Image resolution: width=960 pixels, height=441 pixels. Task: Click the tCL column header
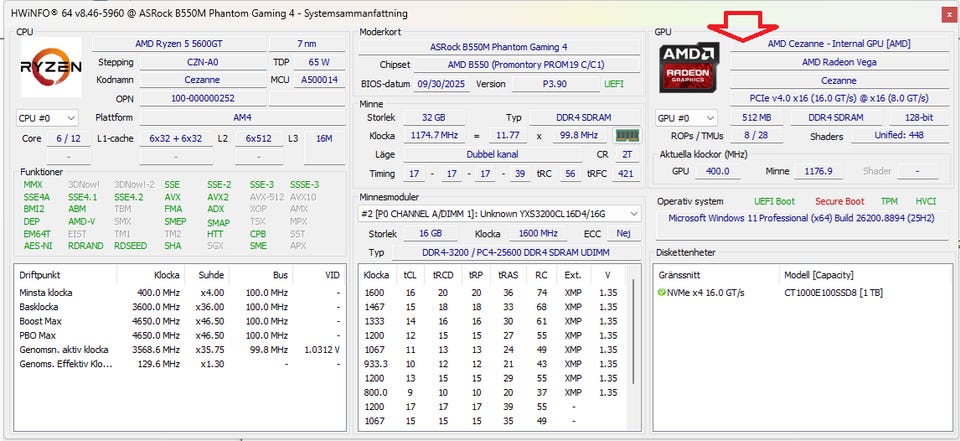410,275
